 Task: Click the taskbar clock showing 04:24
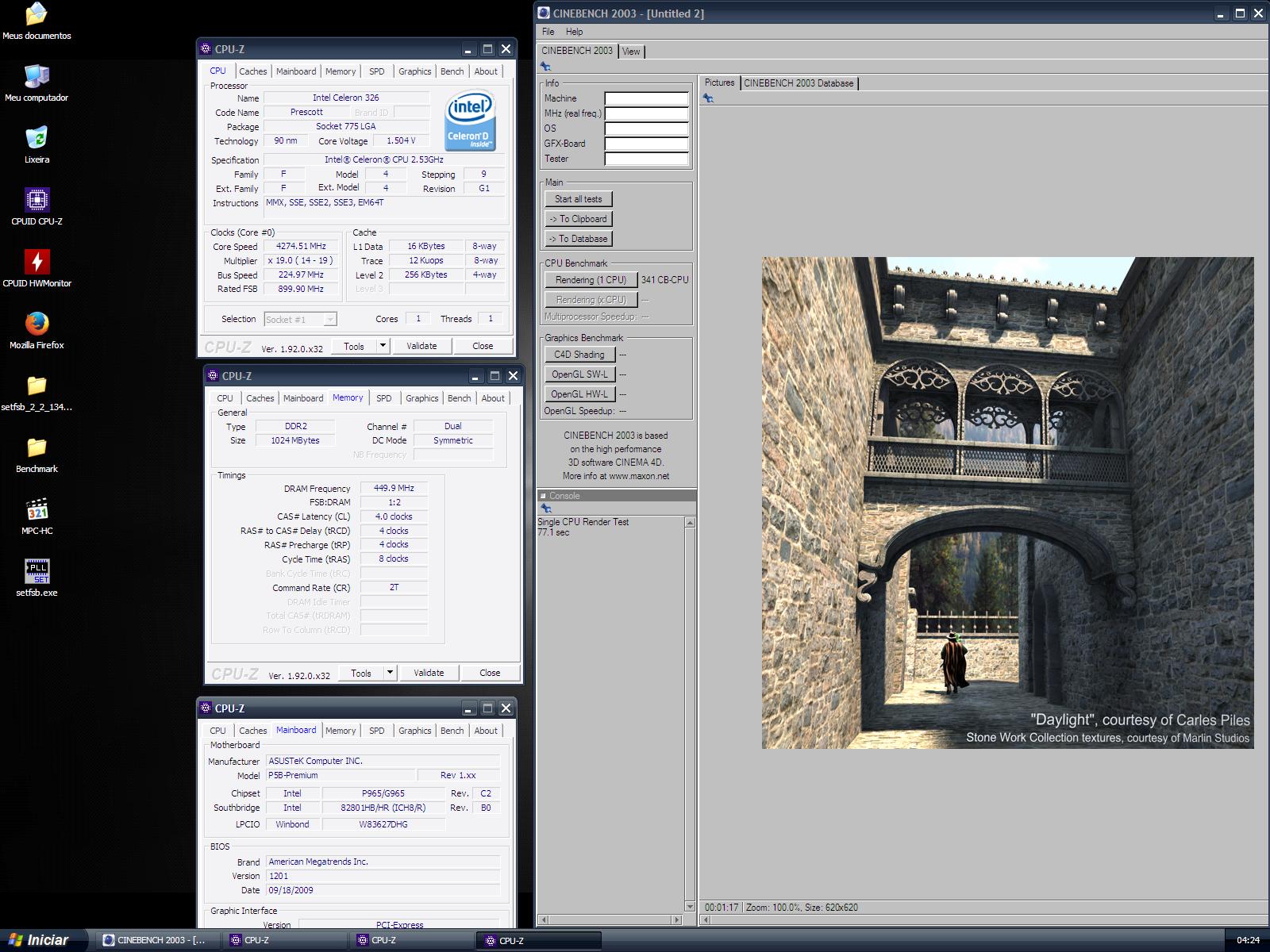[x=1248, y=940]
